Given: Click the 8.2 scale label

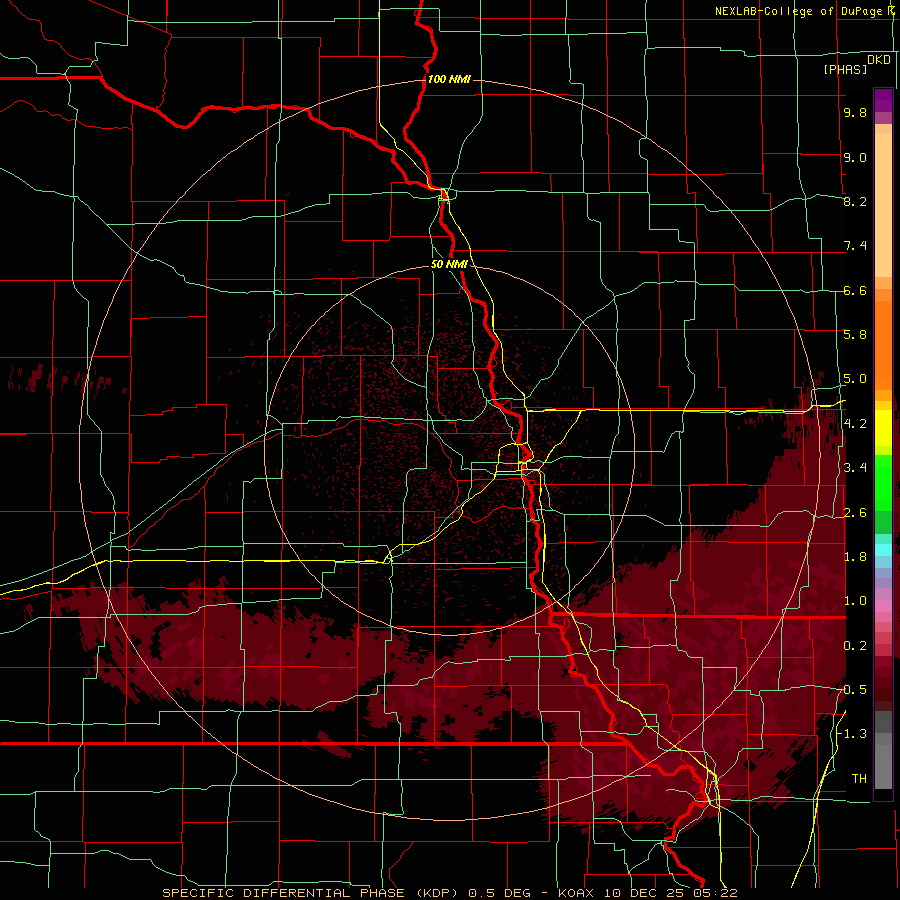Looking at the screenshot, I should (855, 201).
